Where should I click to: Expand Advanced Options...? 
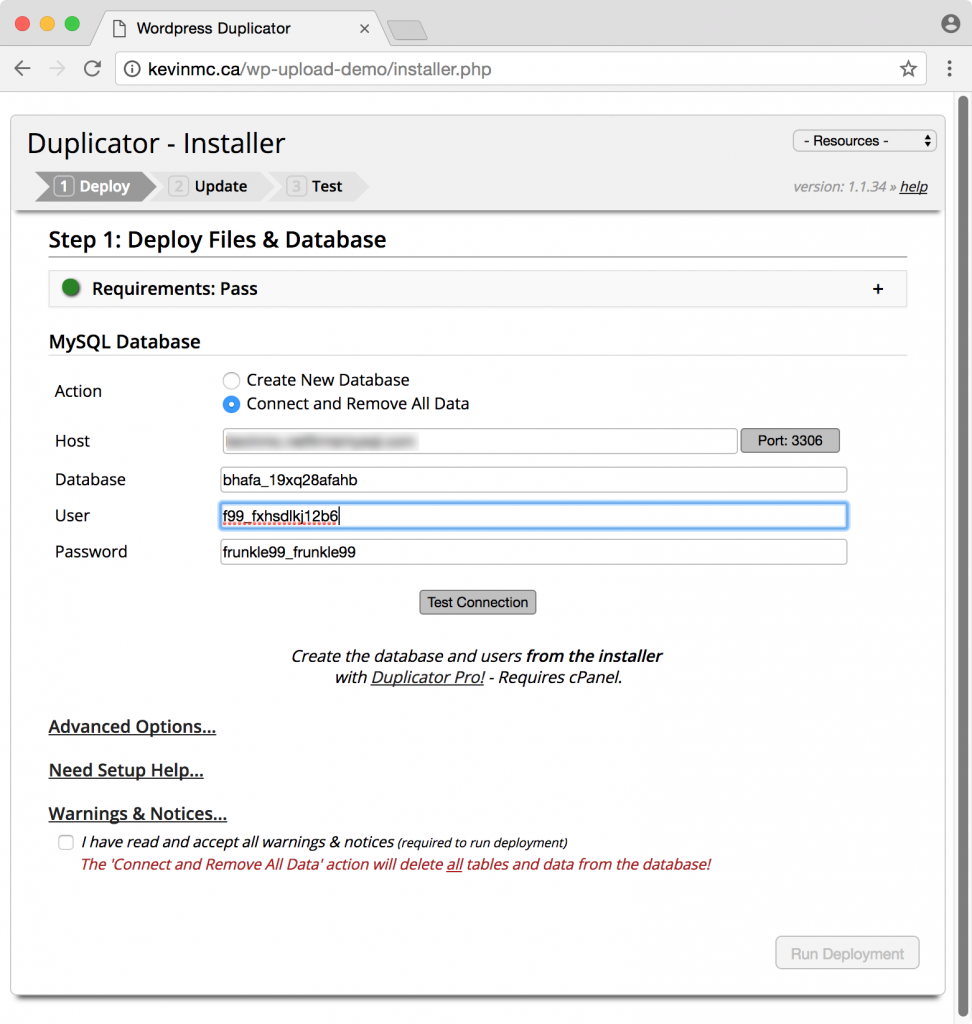132,727
